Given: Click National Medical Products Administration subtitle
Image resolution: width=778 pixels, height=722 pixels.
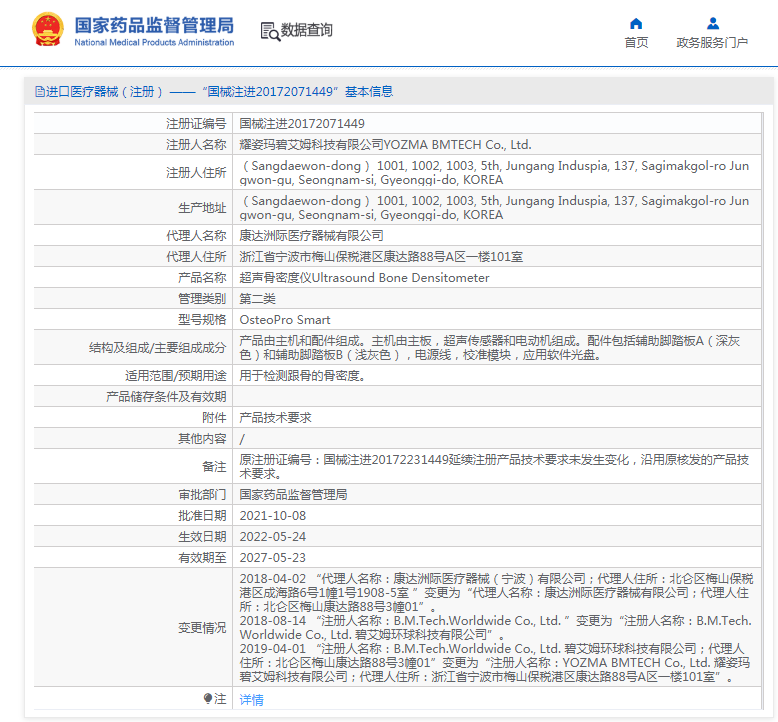Looking at the screenshot, I should click(x=154, y=43).
